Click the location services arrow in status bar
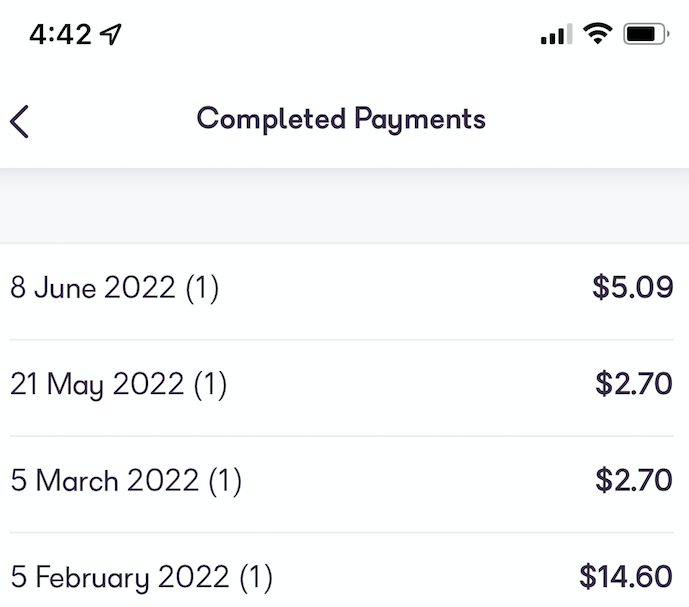The width and height of the screenshot is (689, 607). [x=111, y=35]
